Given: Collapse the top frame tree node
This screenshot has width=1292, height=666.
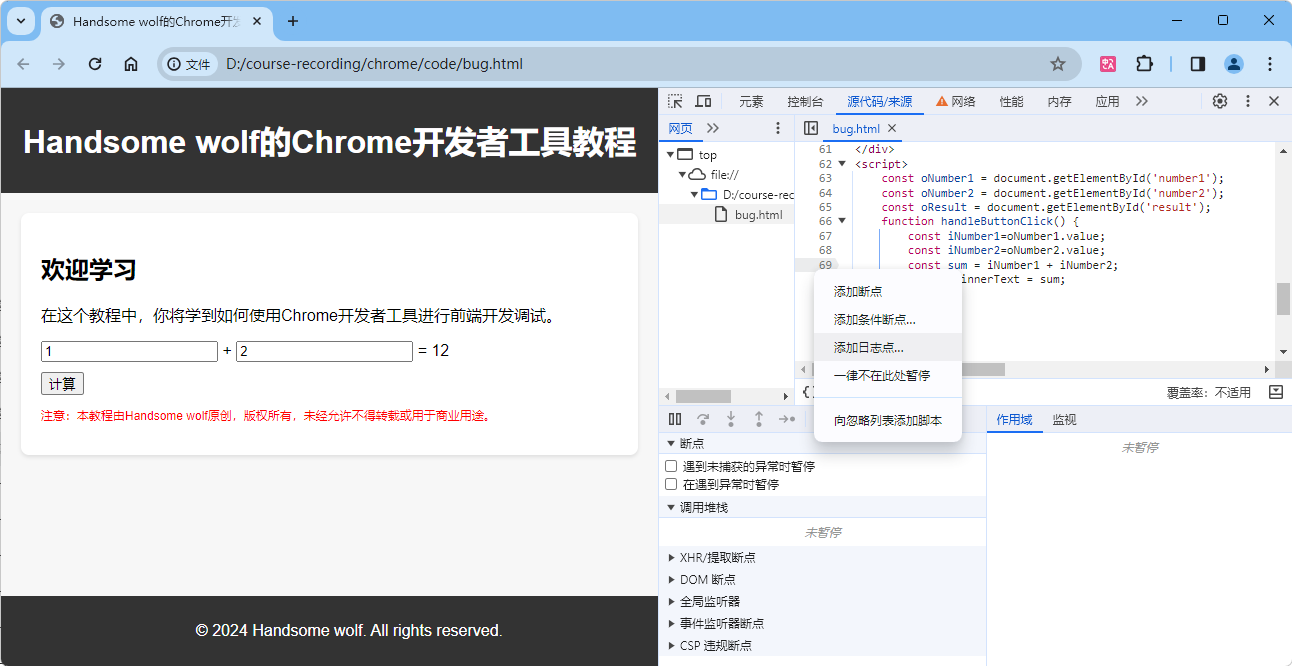Looking at the screenshot, I should point(671,155).
